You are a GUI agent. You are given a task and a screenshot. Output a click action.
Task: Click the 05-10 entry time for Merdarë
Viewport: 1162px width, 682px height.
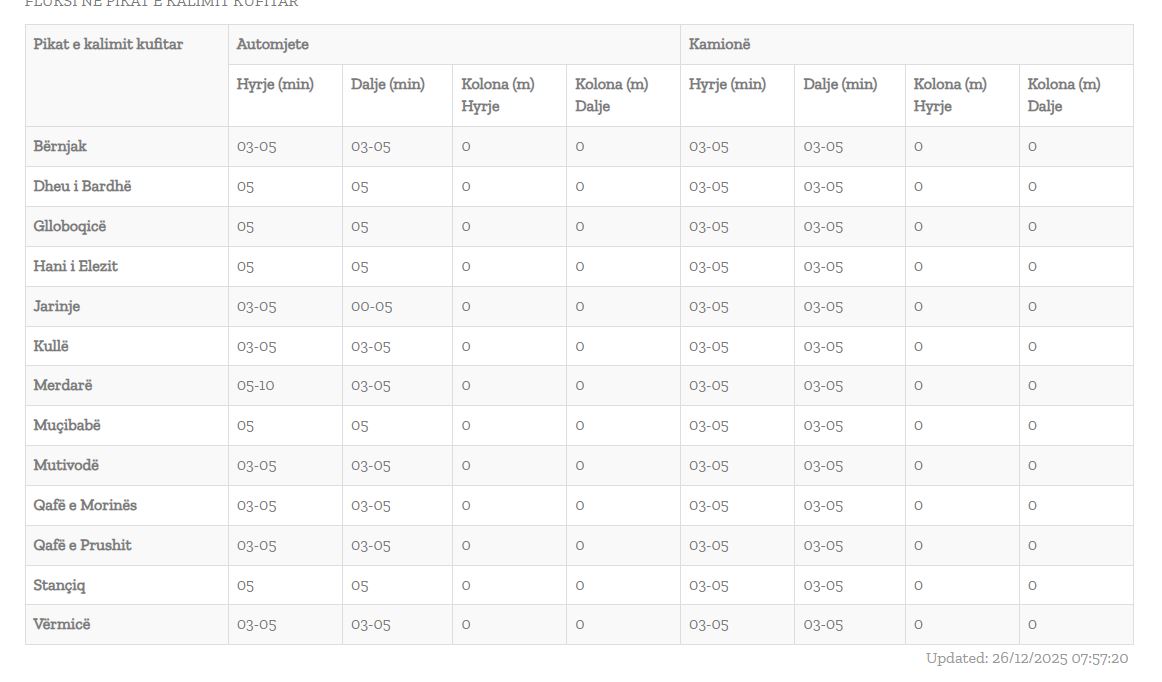click(x=256, y=385)
